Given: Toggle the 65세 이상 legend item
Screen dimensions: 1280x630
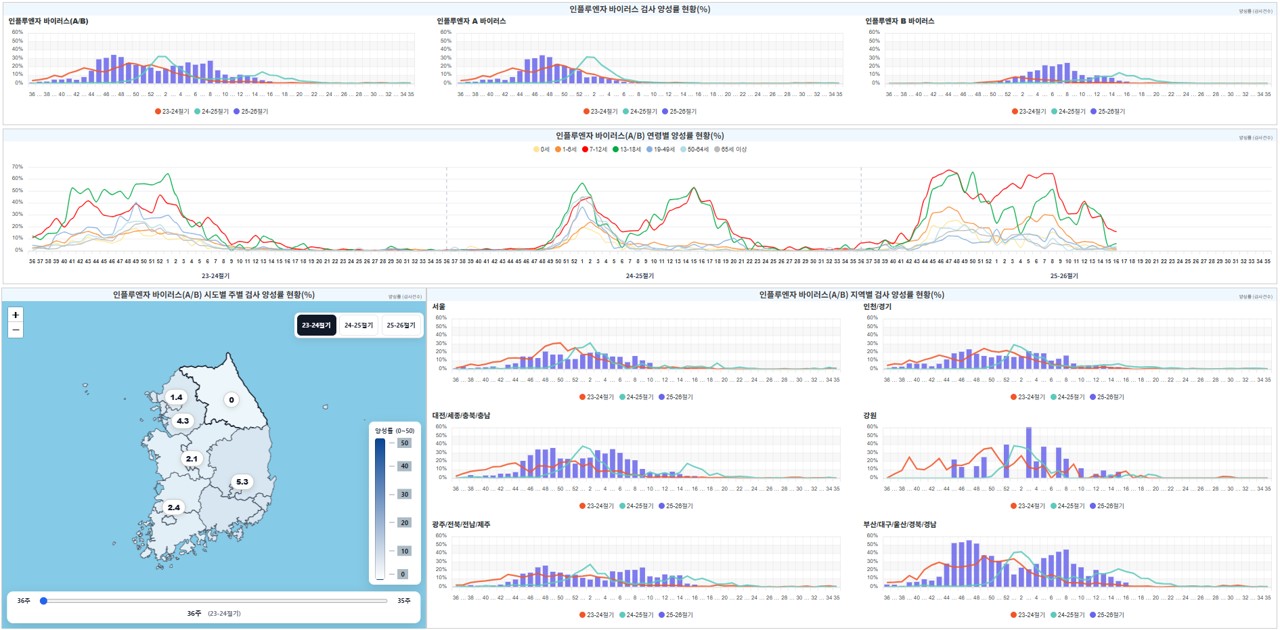Looking at the screenshot, I should [730, 149].
